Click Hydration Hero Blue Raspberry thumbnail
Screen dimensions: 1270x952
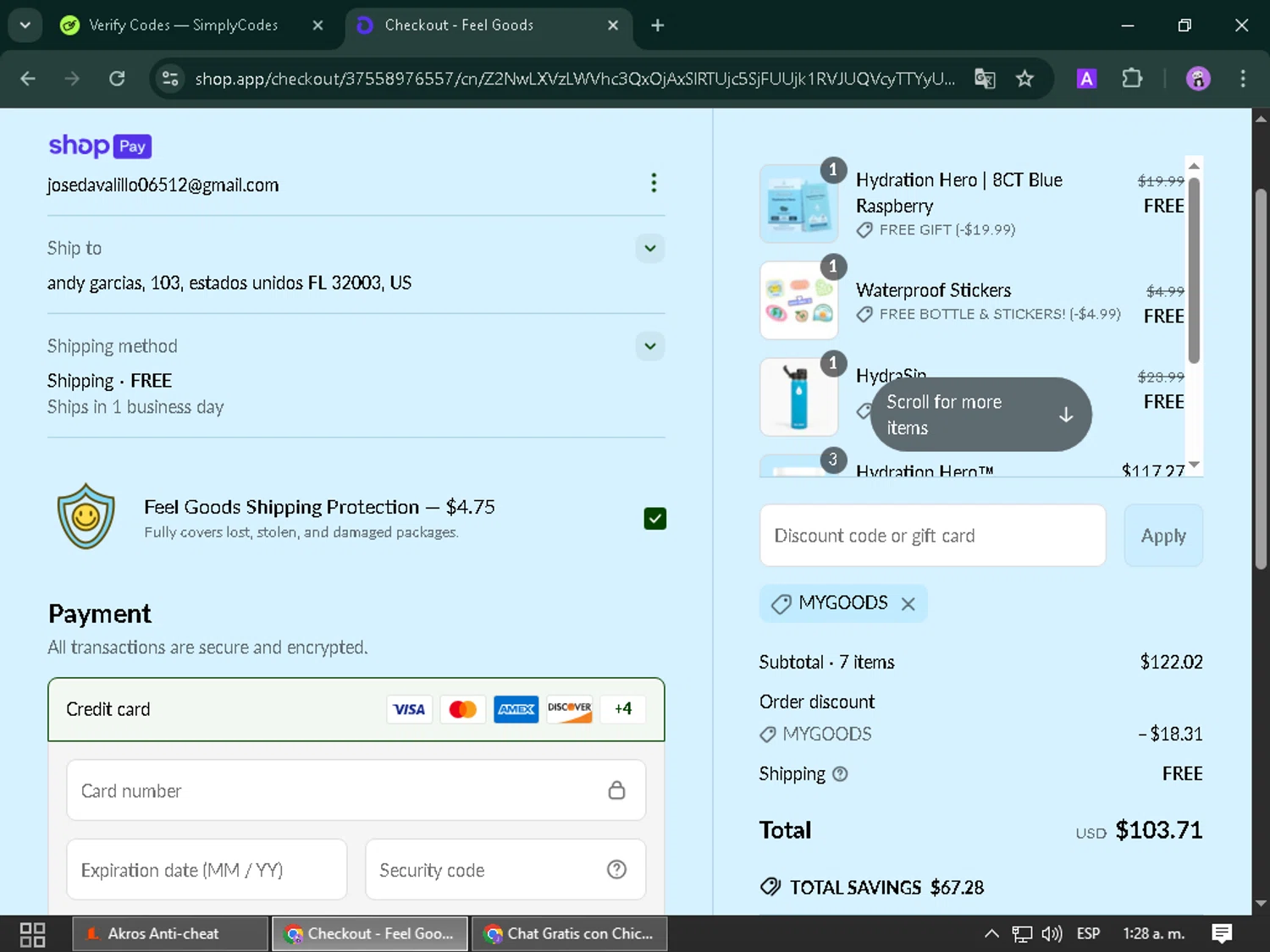pyautogui.click(x=798, y=204)
